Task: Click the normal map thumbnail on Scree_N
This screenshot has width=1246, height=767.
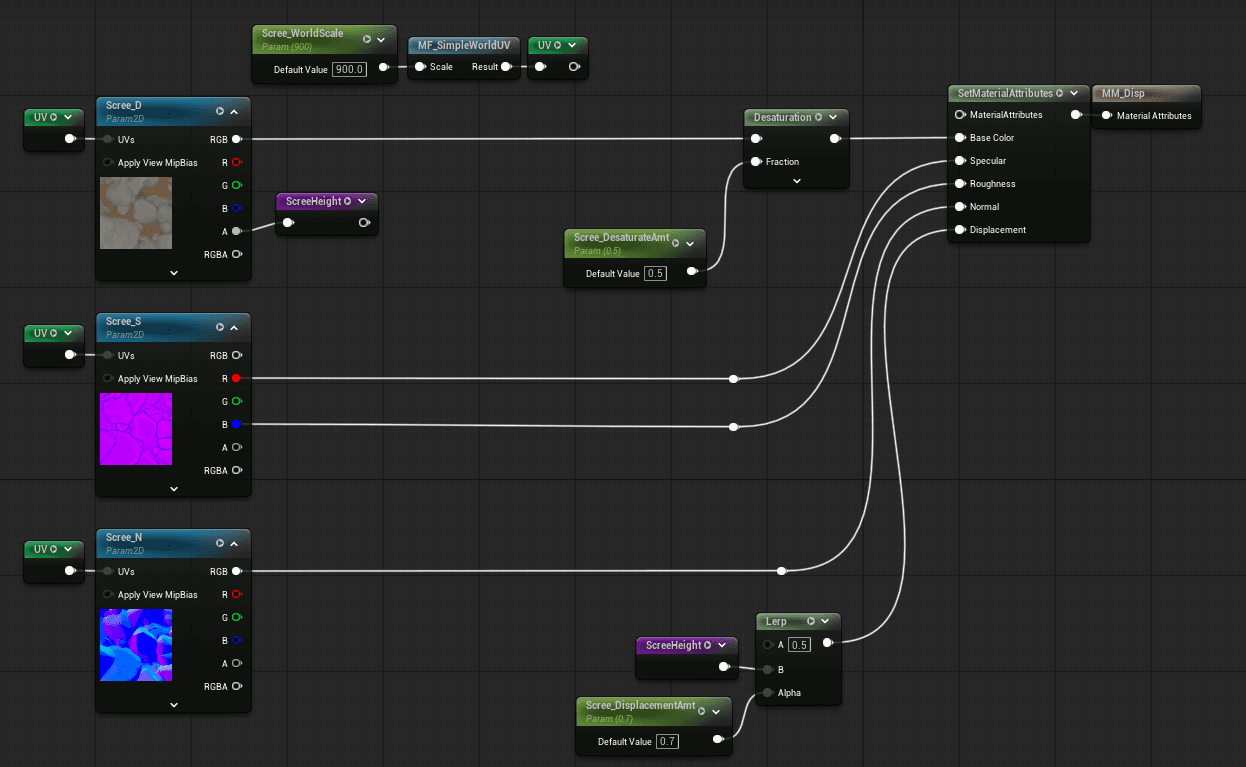Action: pyautogui.click(x=135, y=645)
